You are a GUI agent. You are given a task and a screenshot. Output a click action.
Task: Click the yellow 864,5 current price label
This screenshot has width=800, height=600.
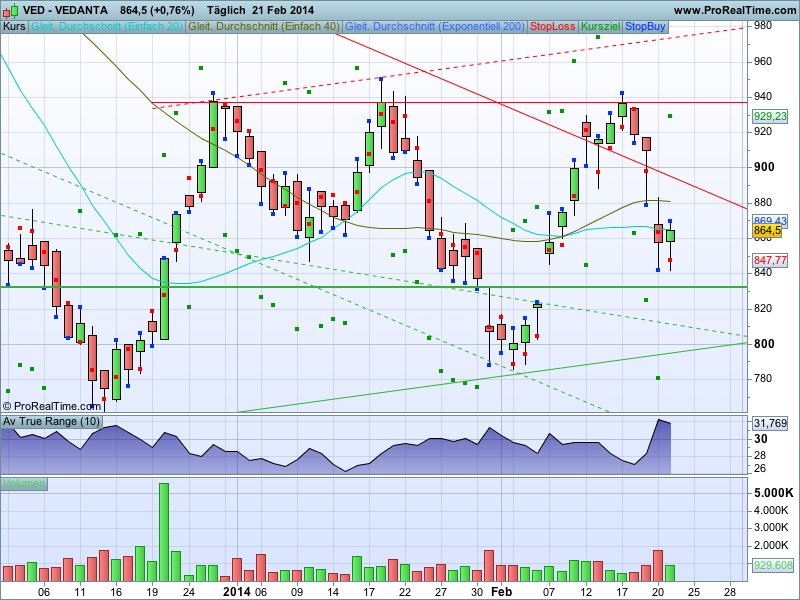767,231
